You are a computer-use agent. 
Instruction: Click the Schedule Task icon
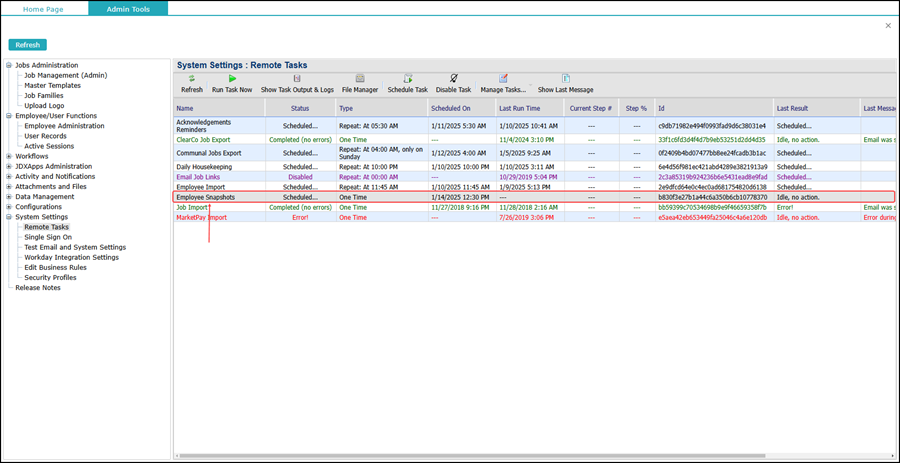[407, 79]
